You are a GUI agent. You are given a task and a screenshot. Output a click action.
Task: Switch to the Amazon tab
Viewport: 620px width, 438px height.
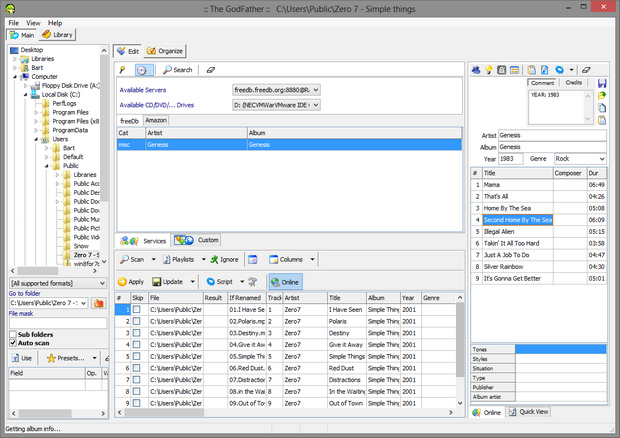click(x=156, y=120)
